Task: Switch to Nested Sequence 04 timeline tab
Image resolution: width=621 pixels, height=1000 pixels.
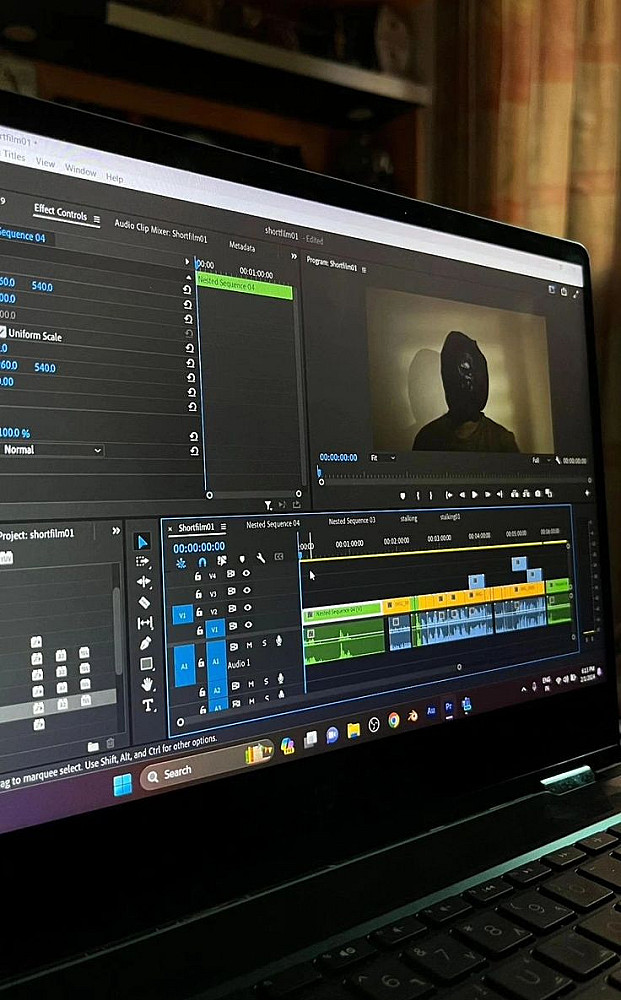Action: point(273,524)
